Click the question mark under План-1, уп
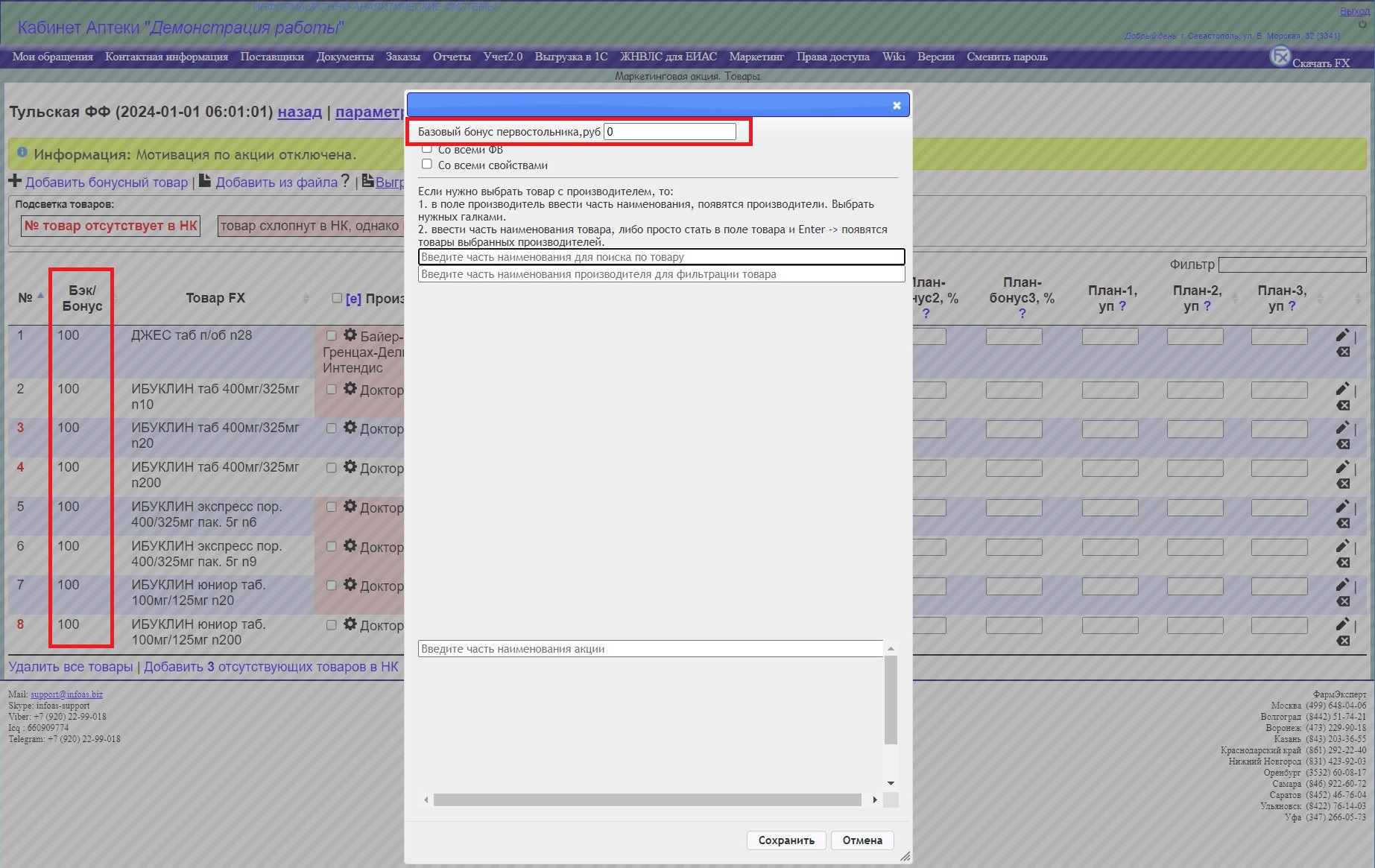This screenshot has height=868, width=1375. 1122,306
